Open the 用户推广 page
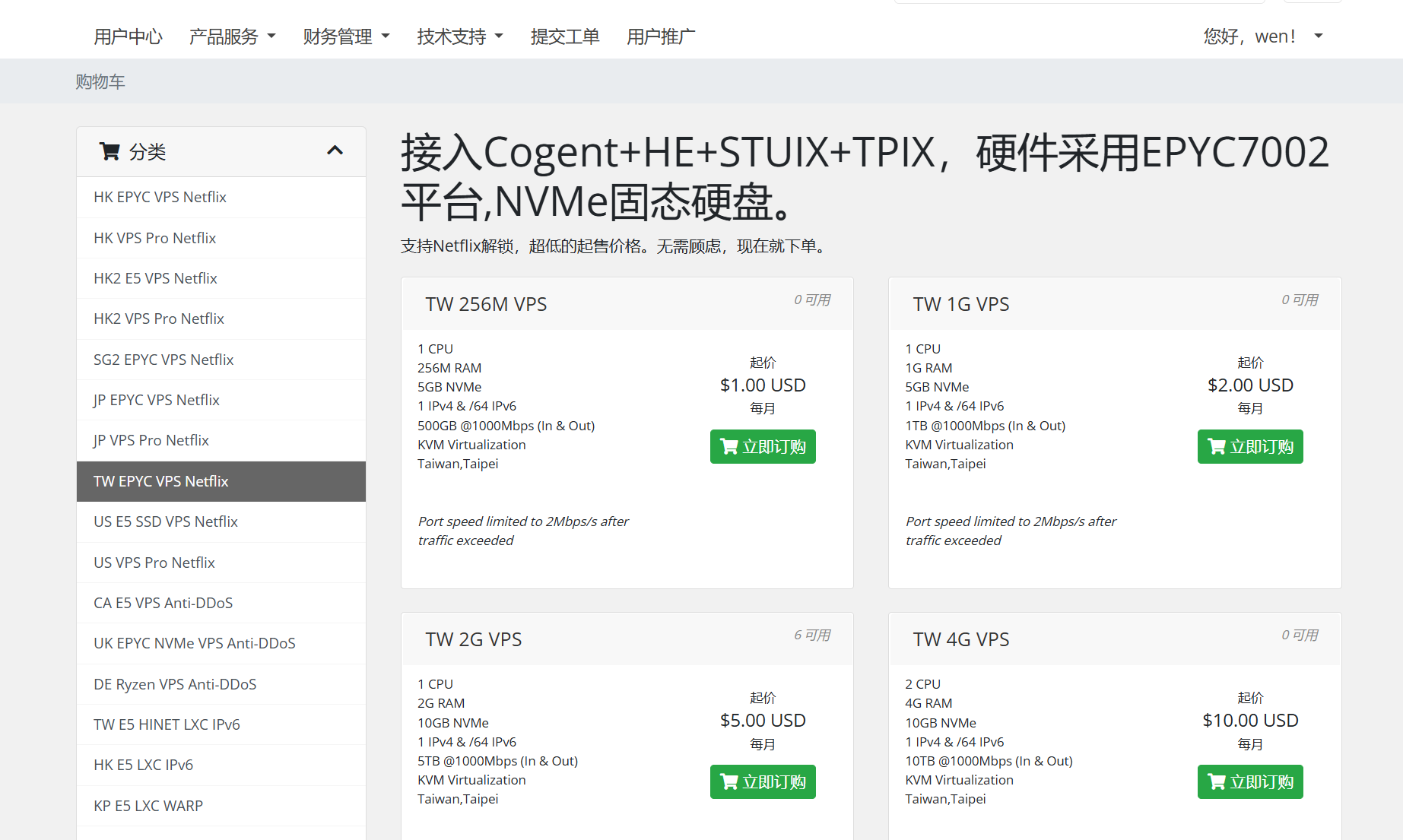The image size is (1403, 840). tap(660, 36)
